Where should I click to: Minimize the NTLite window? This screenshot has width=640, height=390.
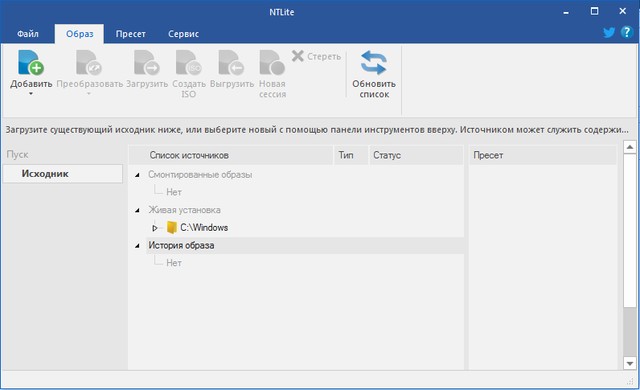566,12
